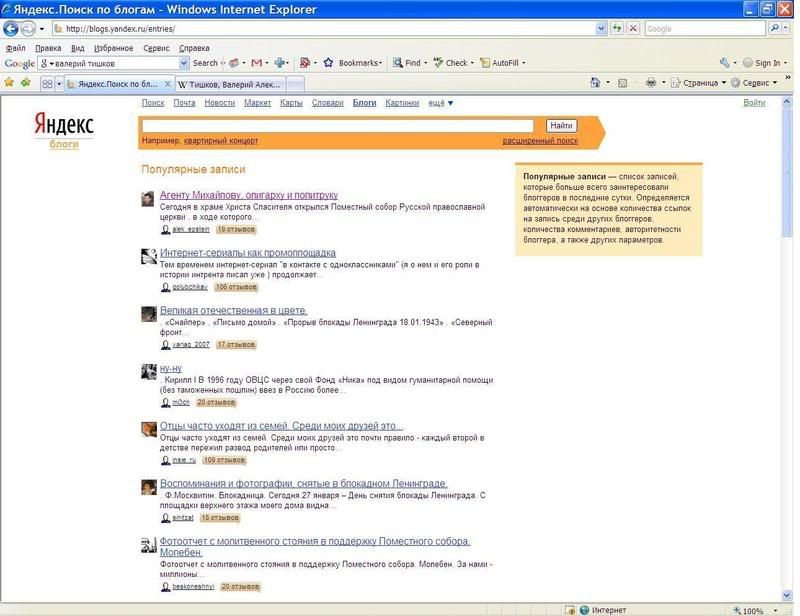Open the tab list dropdown arrow
This screenshot has width=800, height=616.
(59, 84)
